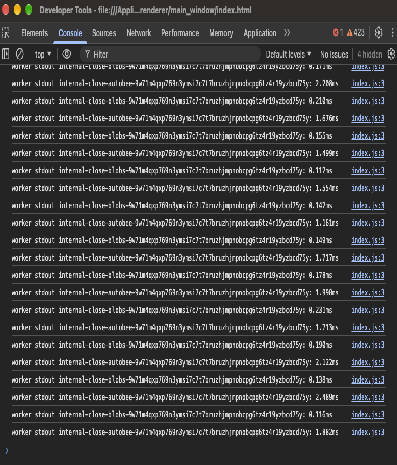397x465 pixels.
Task: Open the Sources tab
Action: pyautogui.click(x=104, y=33)
